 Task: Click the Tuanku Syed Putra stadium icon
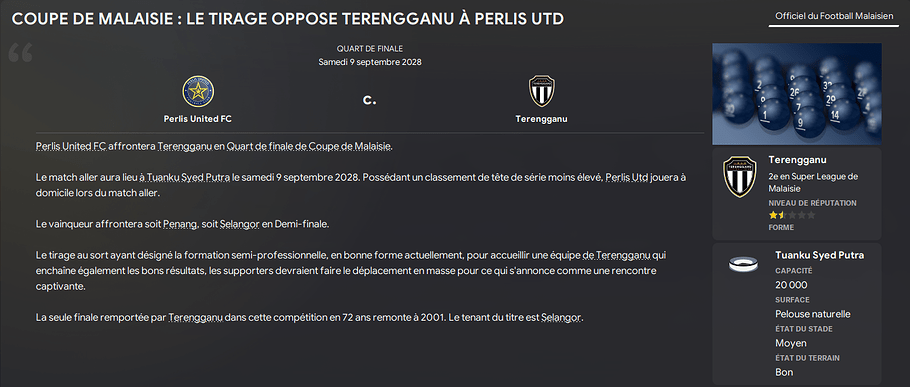pyautogui.click(x=744, y=265)
